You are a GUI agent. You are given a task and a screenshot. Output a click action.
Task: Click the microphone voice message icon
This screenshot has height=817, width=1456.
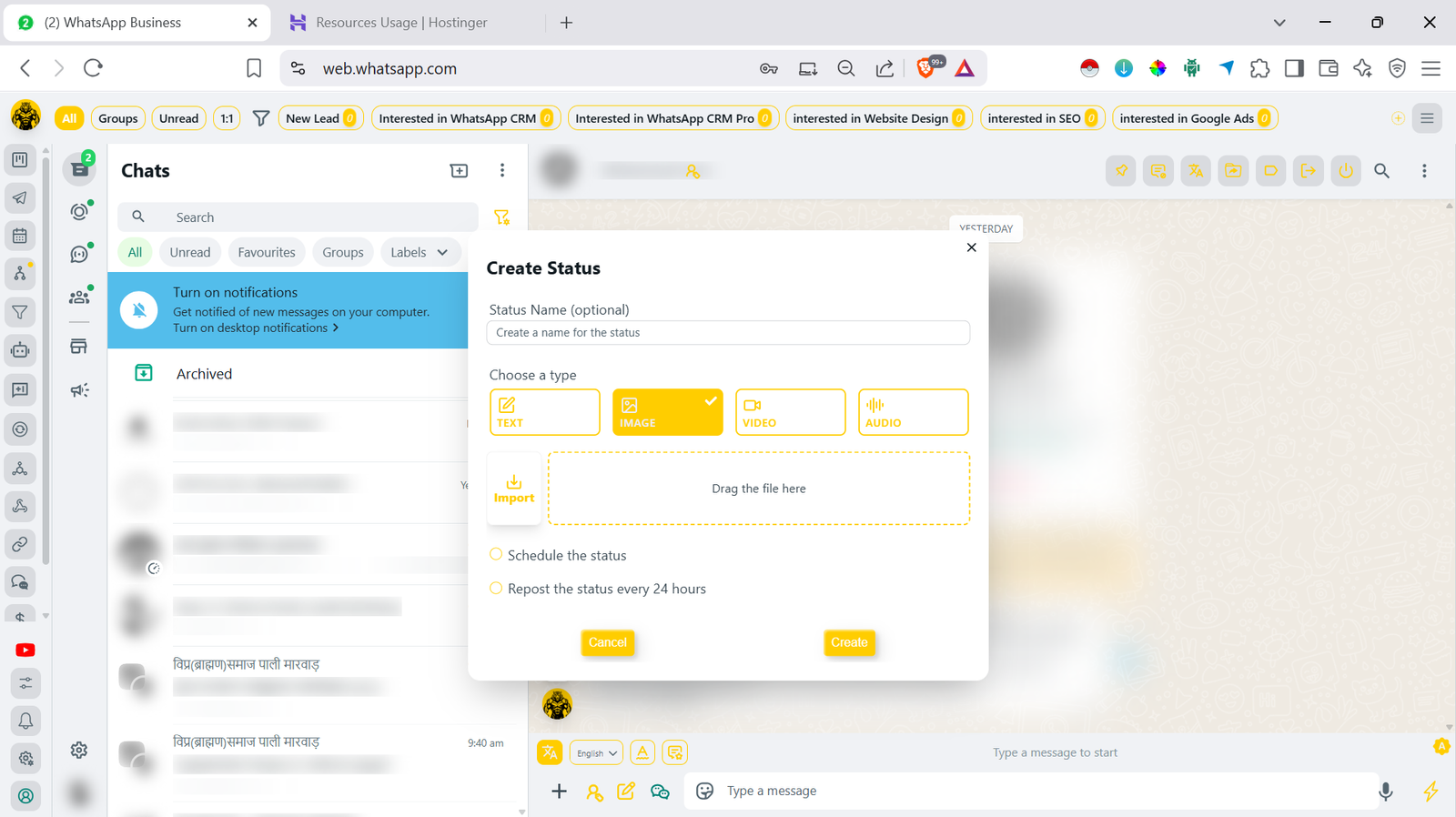tap(1385, 792)
